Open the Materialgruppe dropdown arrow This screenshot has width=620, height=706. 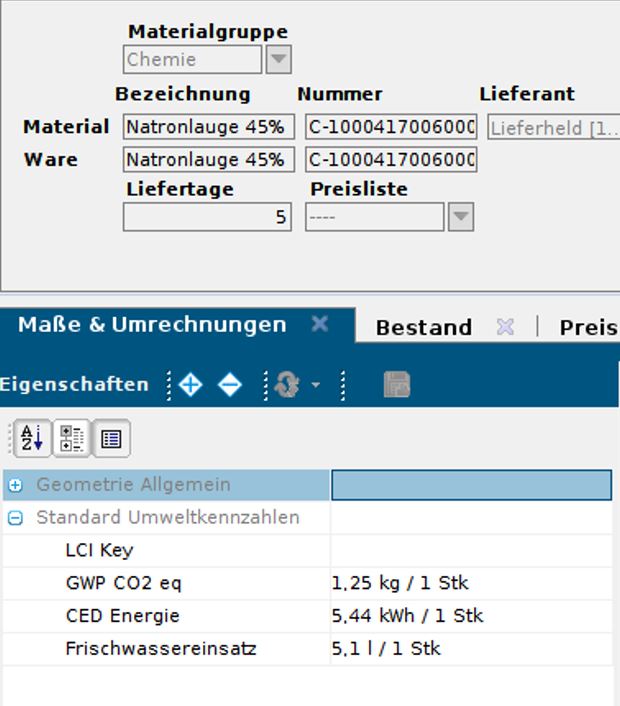click(x=278, y=60)
